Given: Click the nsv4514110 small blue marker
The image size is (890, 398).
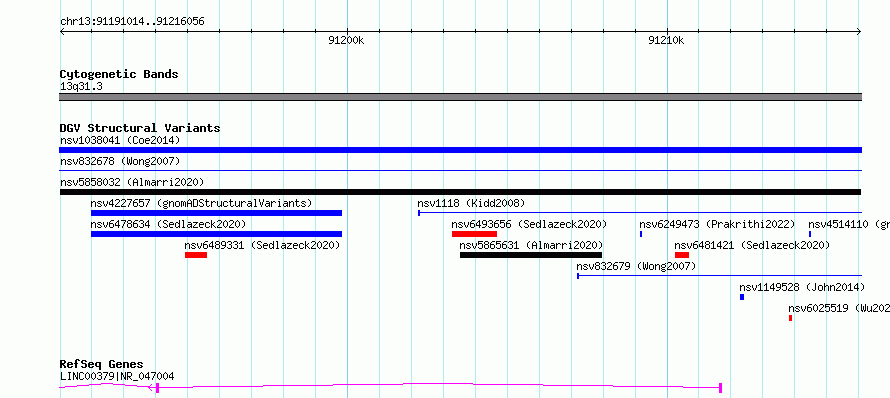Looking at the screenshot, I should point(810,234).
